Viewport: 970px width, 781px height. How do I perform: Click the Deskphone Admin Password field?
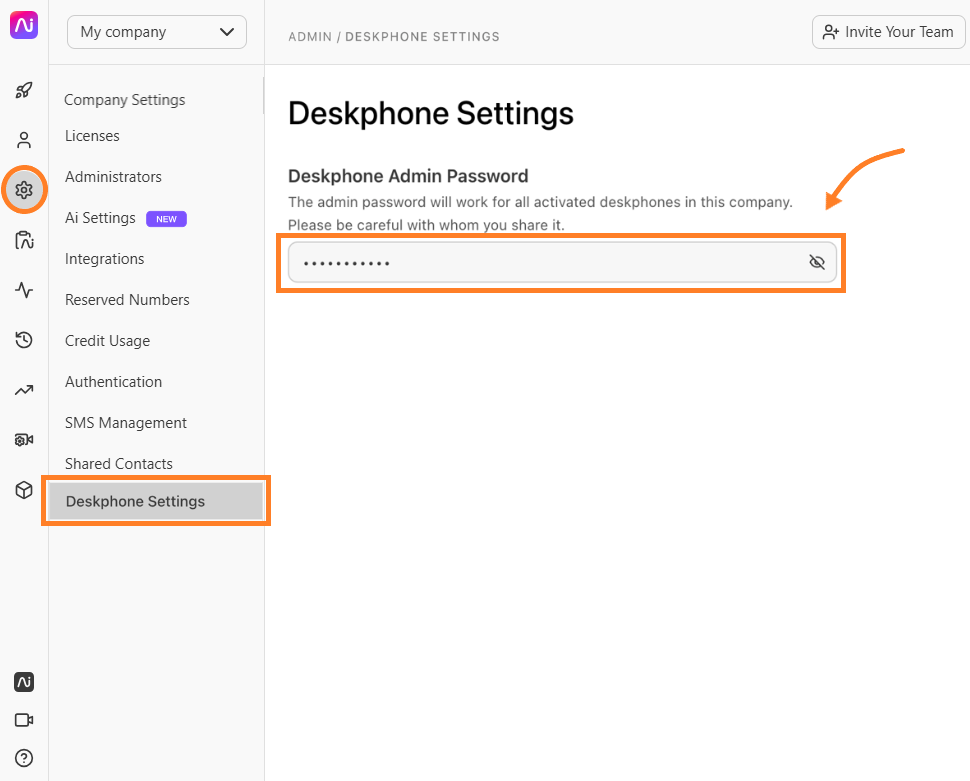(x=562, y=262)
